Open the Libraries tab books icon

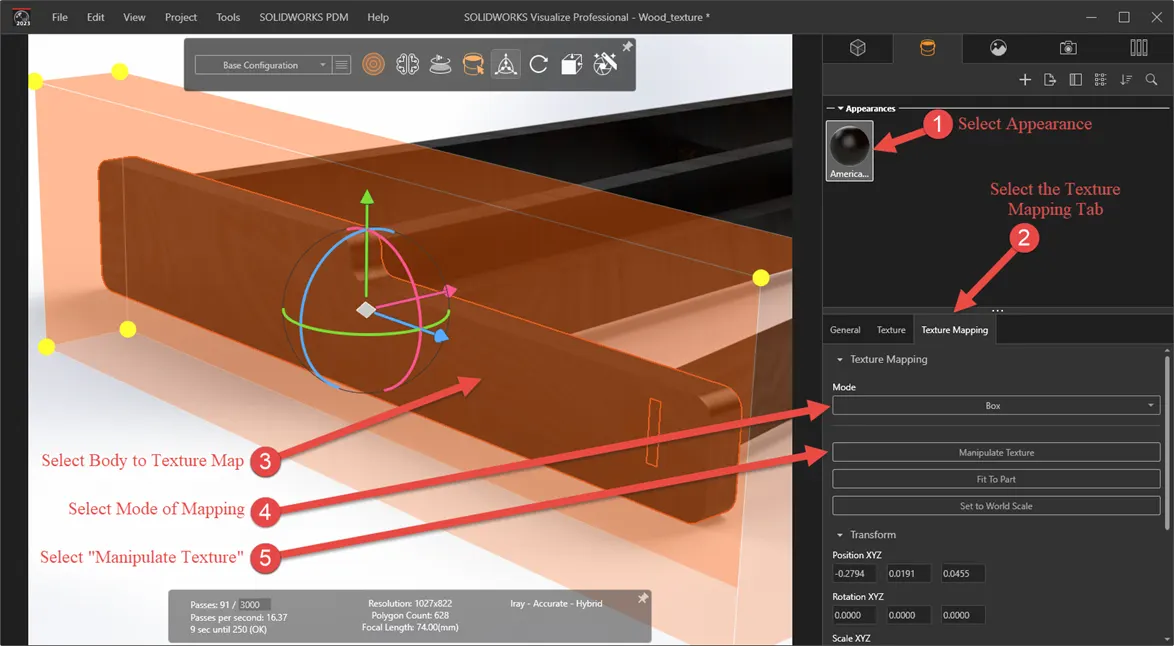pos(1139,48)
